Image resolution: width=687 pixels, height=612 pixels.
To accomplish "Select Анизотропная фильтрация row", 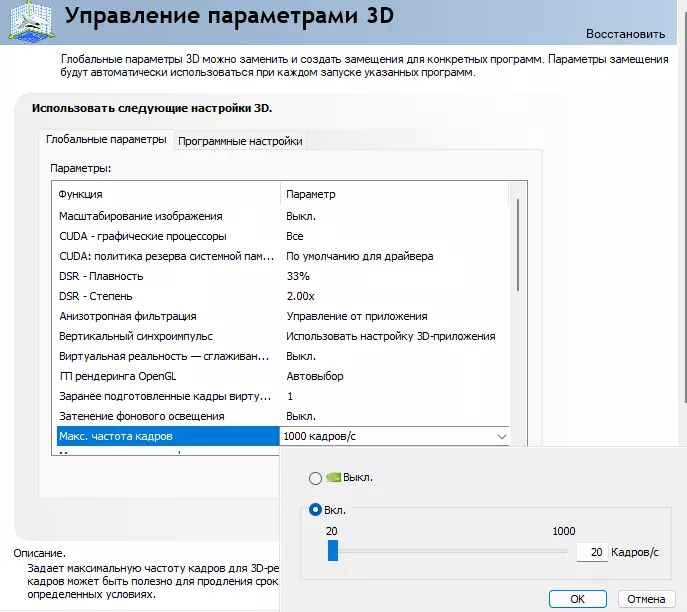I will 283,316.
